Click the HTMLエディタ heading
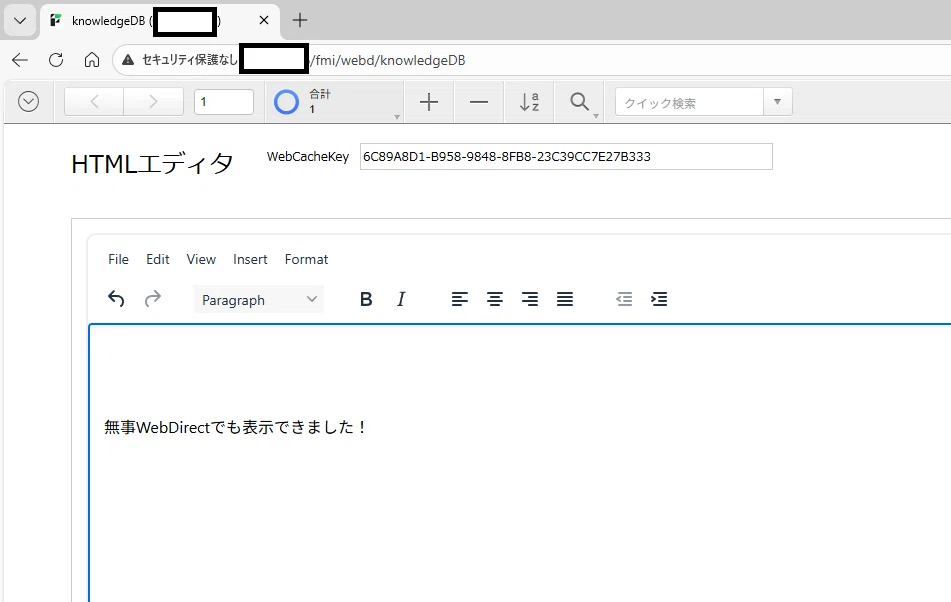 (152, 164)
